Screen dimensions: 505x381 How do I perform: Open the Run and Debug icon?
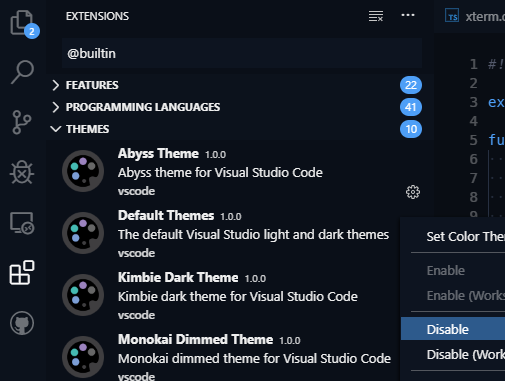coord(22,172)
